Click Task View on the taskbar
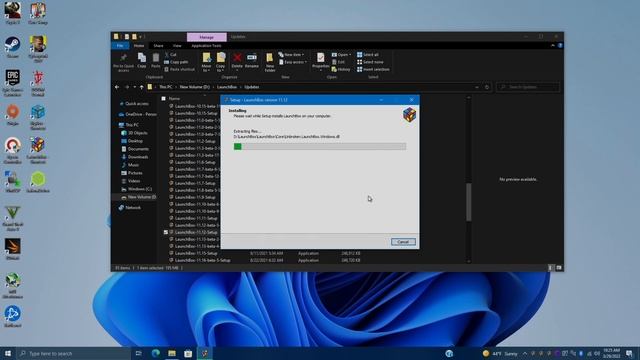The width and height of the screenshot is (640, 360). point(138,353)
